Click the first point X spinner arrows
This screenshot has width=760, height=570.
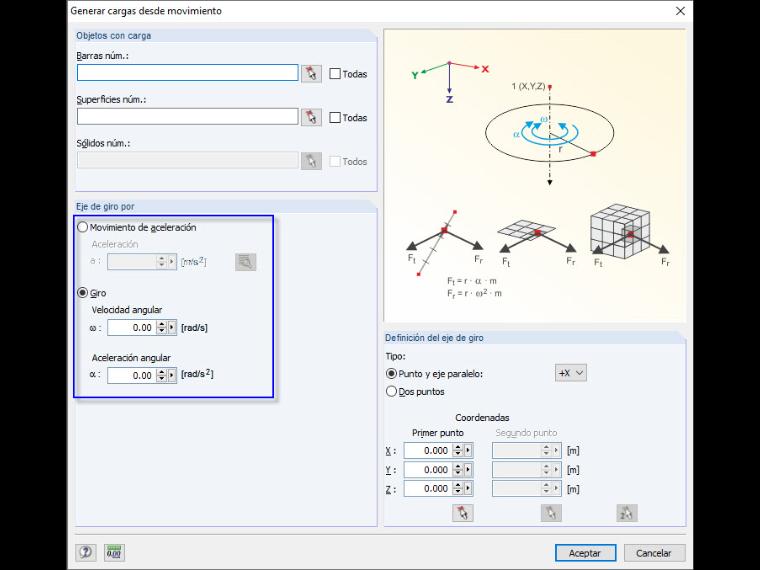[x=458, y=450]
